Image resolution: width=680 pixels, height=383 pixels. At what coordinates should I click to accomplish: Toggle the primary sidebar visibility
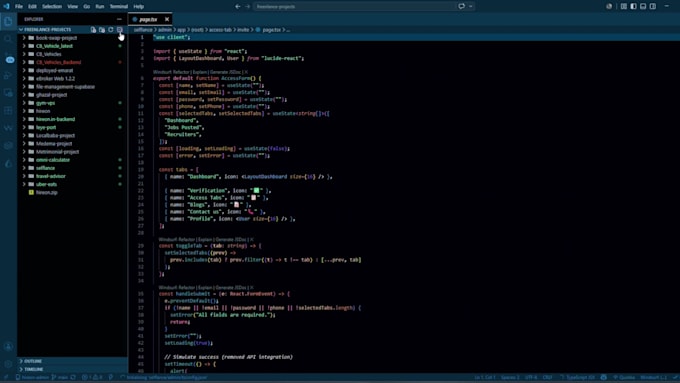(634, 7)
